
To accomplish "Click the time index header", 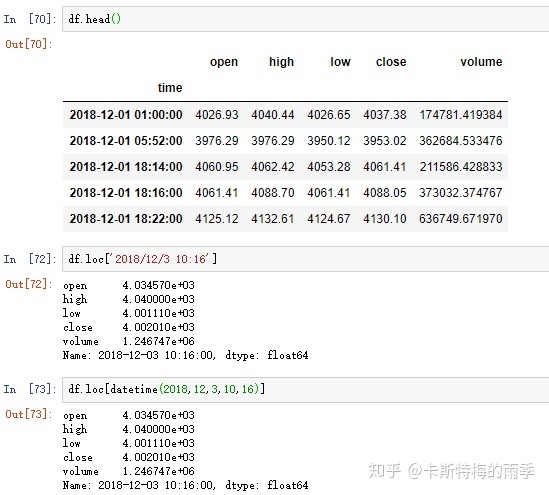I will [170, 88].
